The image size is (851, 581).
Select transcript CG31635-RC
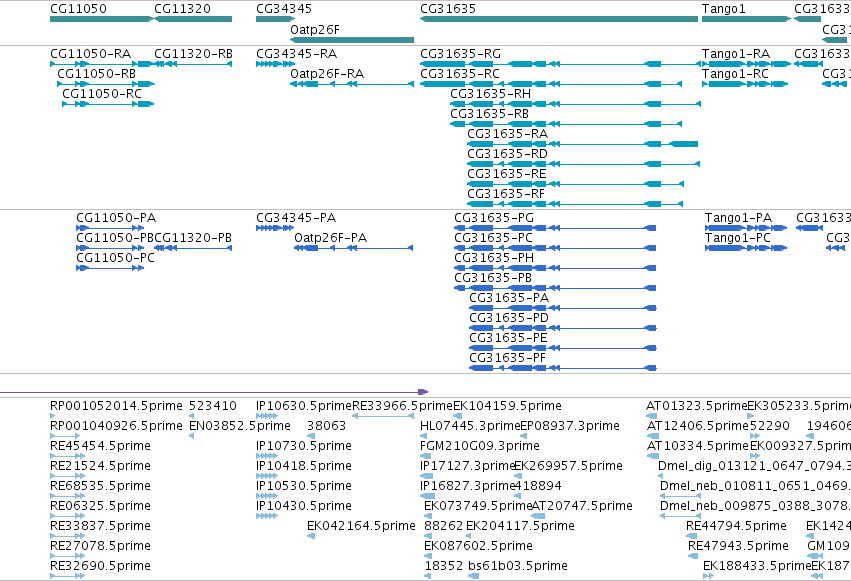(x=551, y=84)
